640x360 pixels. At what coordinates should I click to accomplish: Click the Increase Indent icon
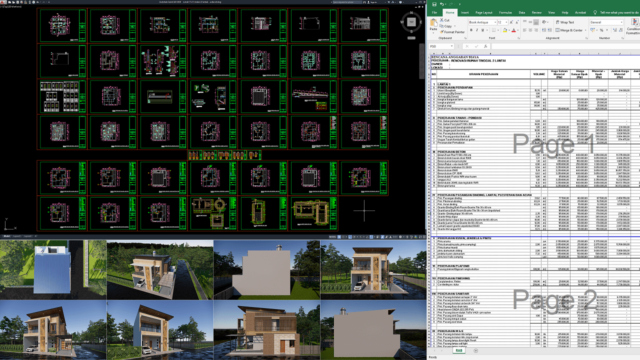[x=550, y=30]
